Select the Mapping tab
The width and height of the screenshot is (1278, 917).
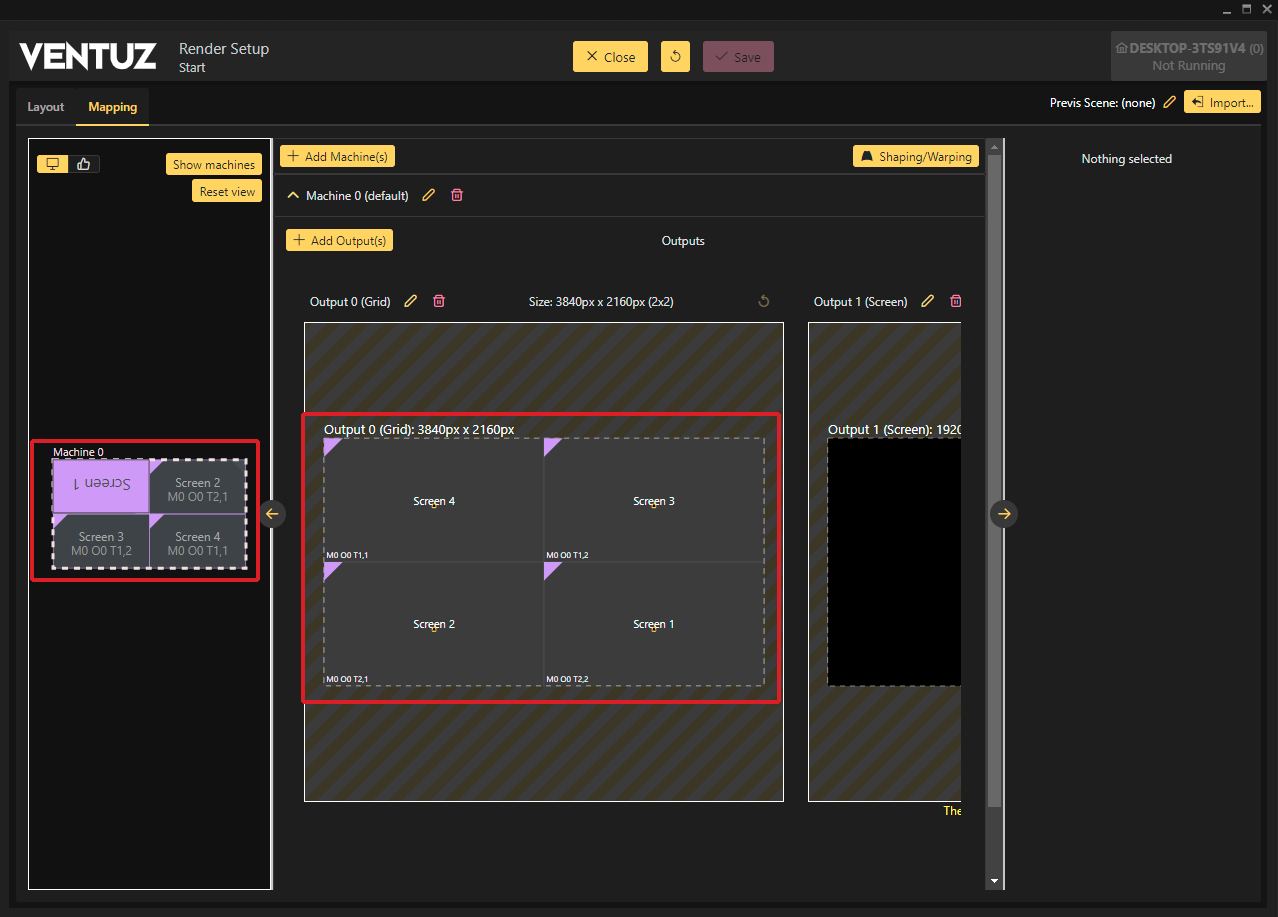click(x=112, y=107)
